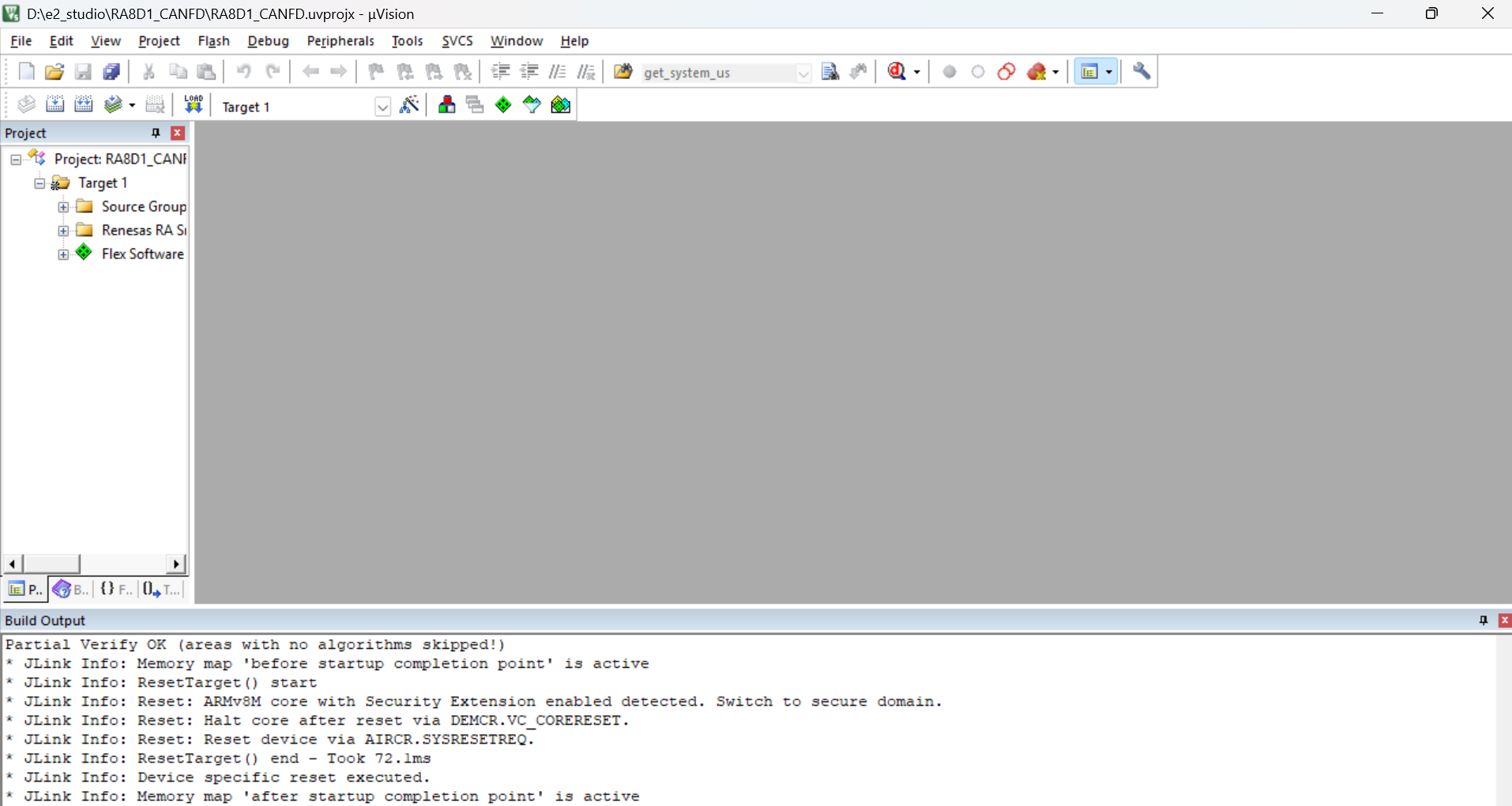Toggle auto-hide pin on Project panel

tap(156, 133)
